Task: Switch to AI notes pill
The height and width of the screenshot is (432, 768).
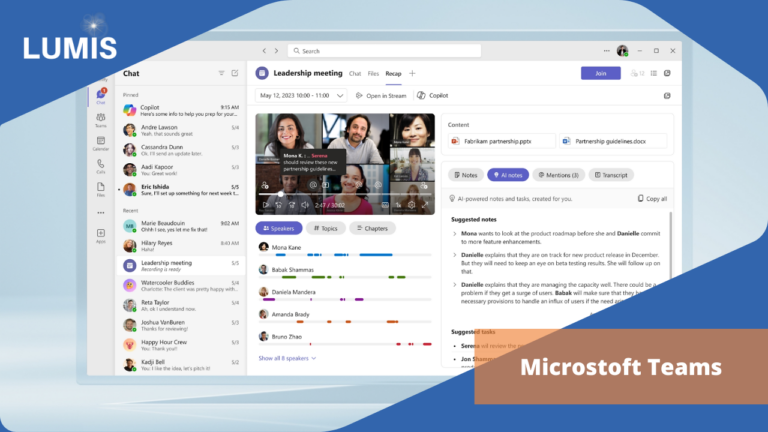Action: pyautogui.click(x=508, y=175)
